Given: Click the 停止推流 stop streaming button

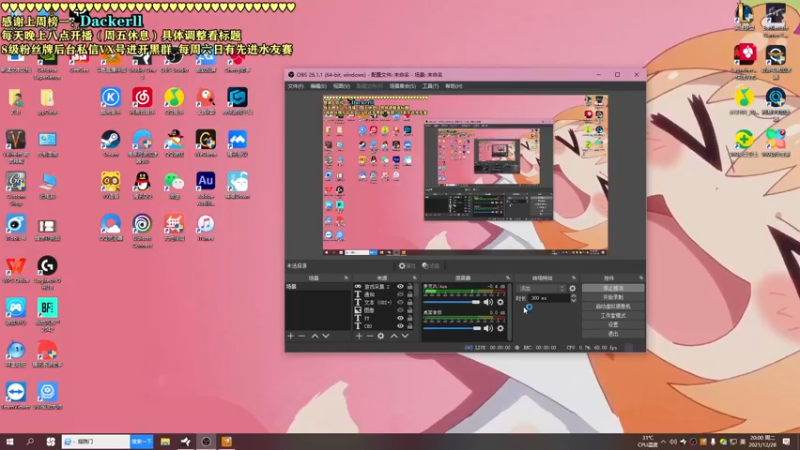Looking at the screenshot, I should point(613,288).
